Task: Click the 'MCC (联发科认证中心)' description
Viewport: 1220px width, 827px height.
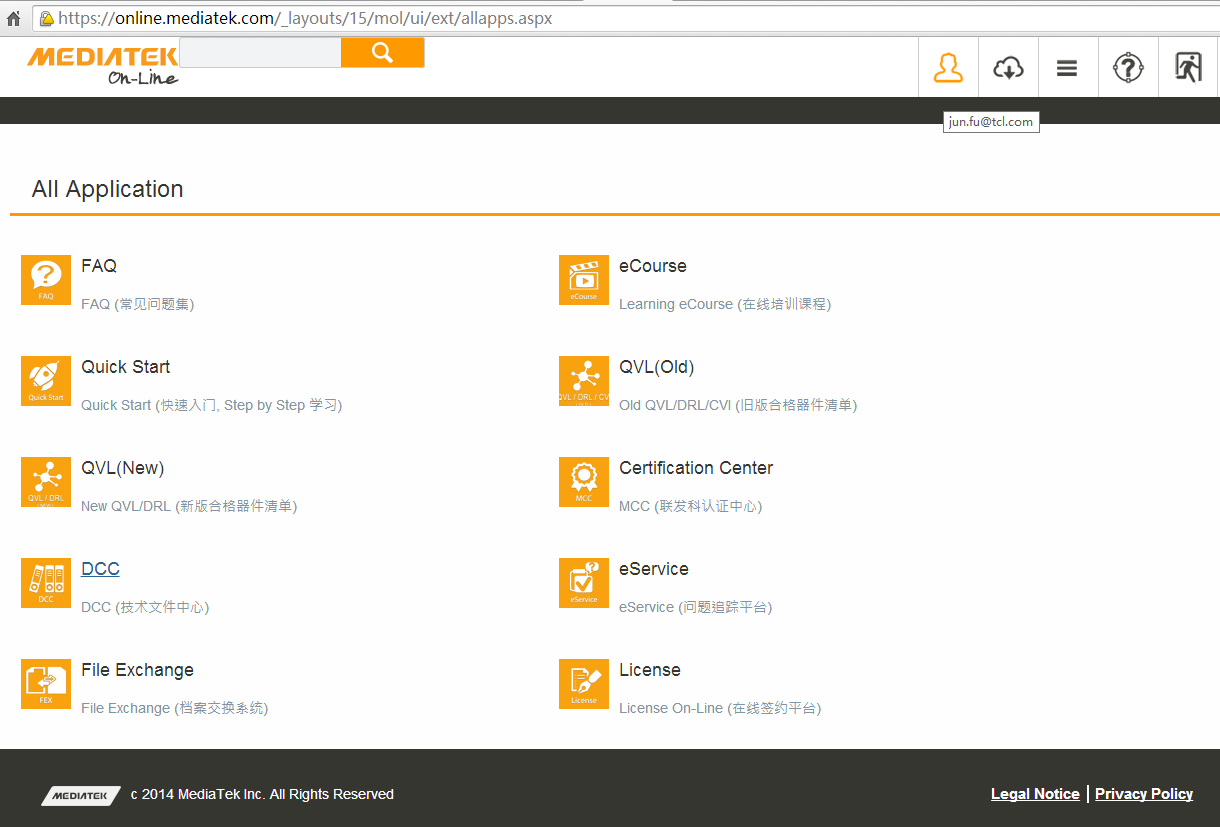Action: click(x=691, y=506)
